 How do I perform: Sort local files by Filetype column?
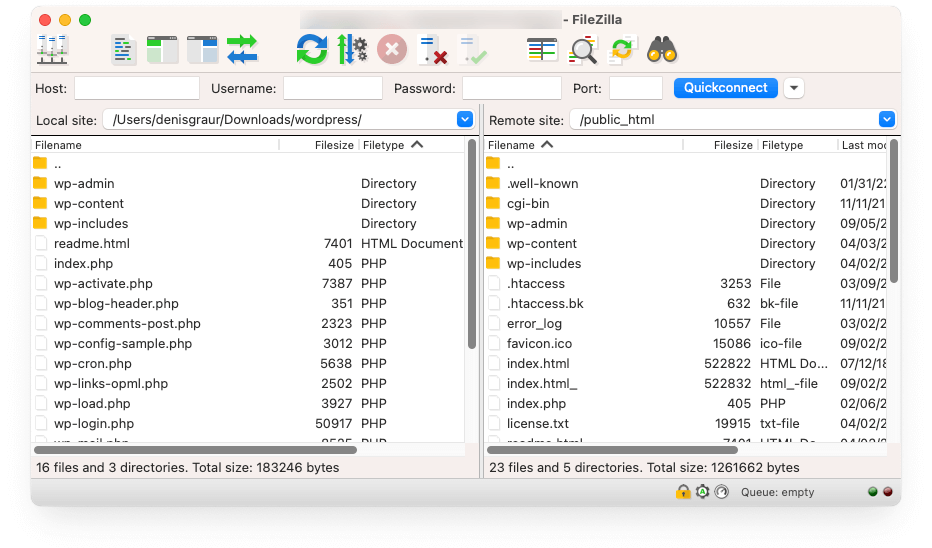tap(383, 145)
